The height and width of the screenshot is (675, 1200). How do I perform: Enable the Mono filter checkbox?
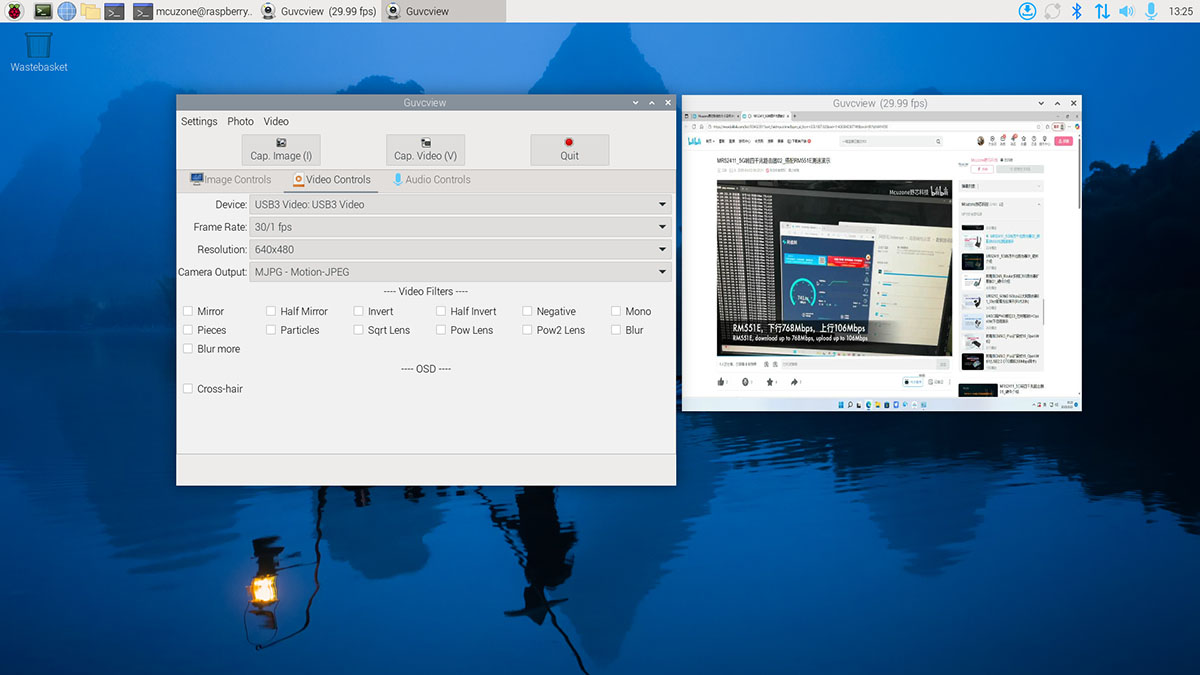pos(616,311)
